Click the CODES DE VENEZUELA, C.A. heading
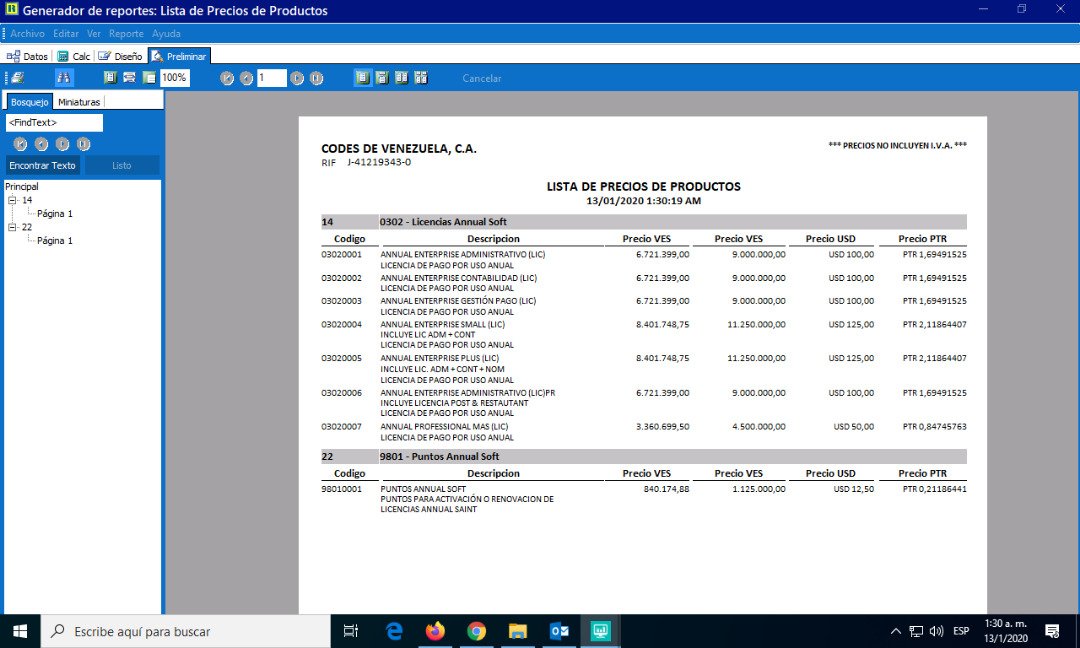Image resolution: width=1080 pixels, height=648 pixels. click(399, 149)
